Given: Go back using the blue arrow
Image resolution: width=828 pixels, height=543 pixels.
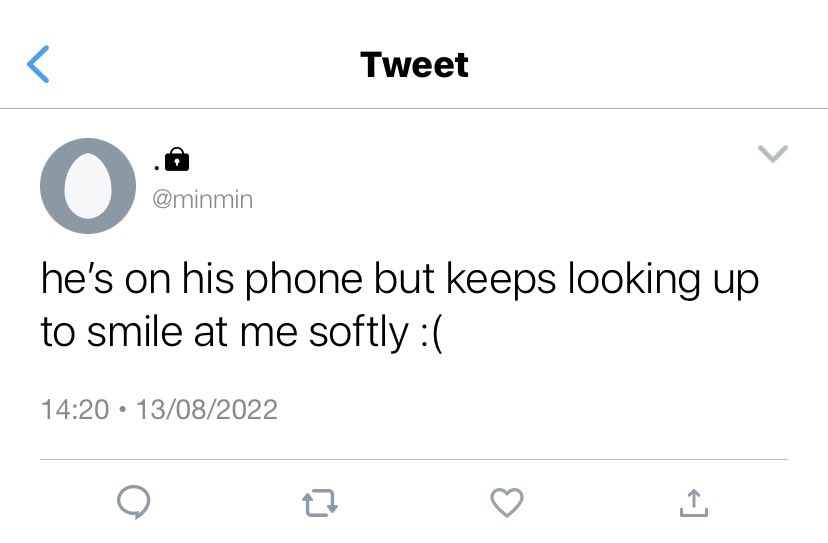Looking at the screenshot, I should [x=38, y=64].
